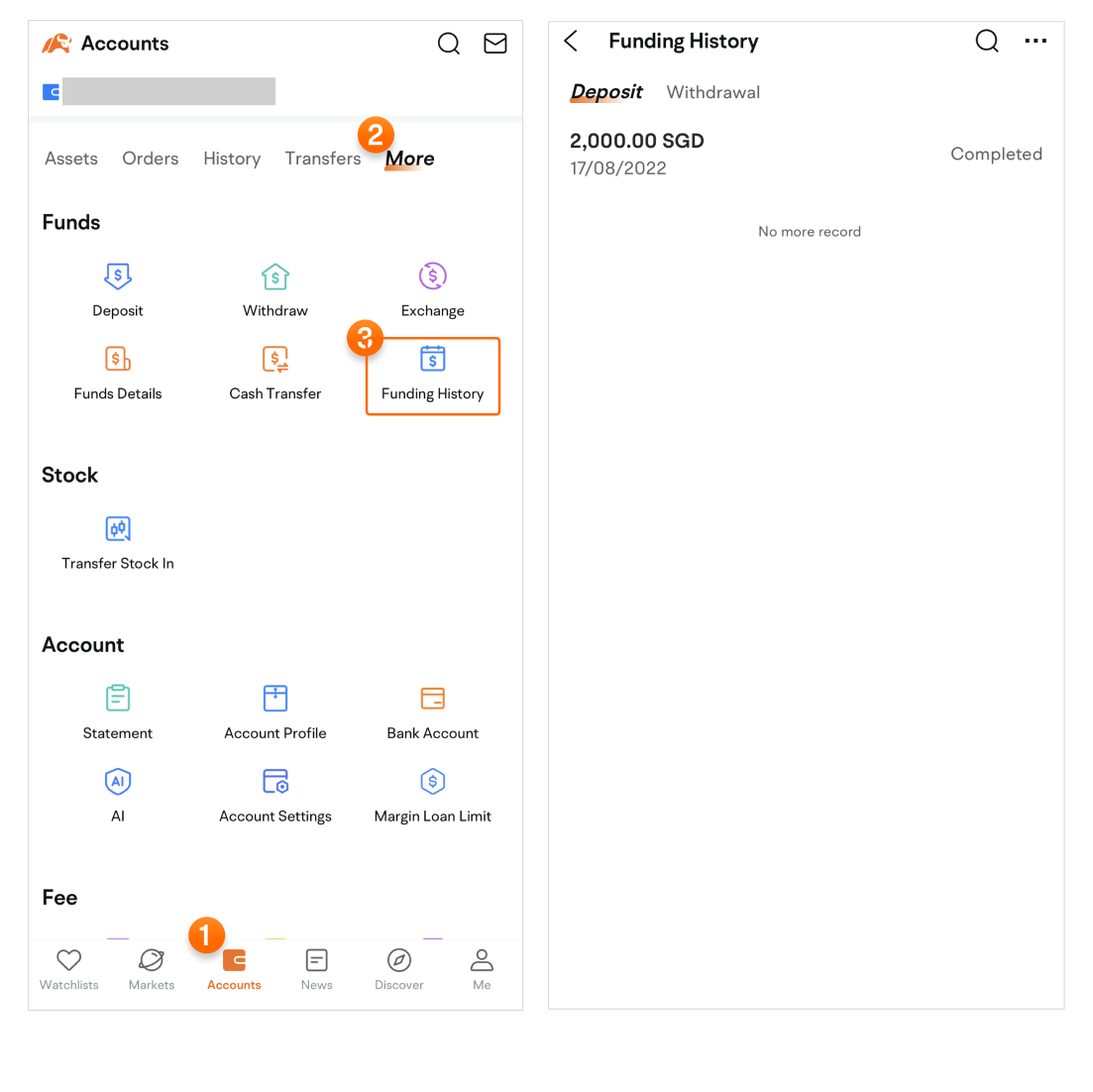Open the Deposit funds icon

click(118, 276)
